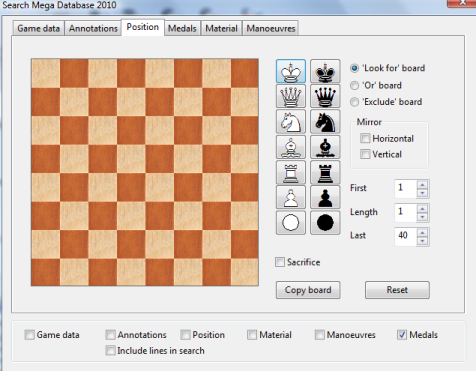
Task: Select the black queen piece
Action: point(325,97)
